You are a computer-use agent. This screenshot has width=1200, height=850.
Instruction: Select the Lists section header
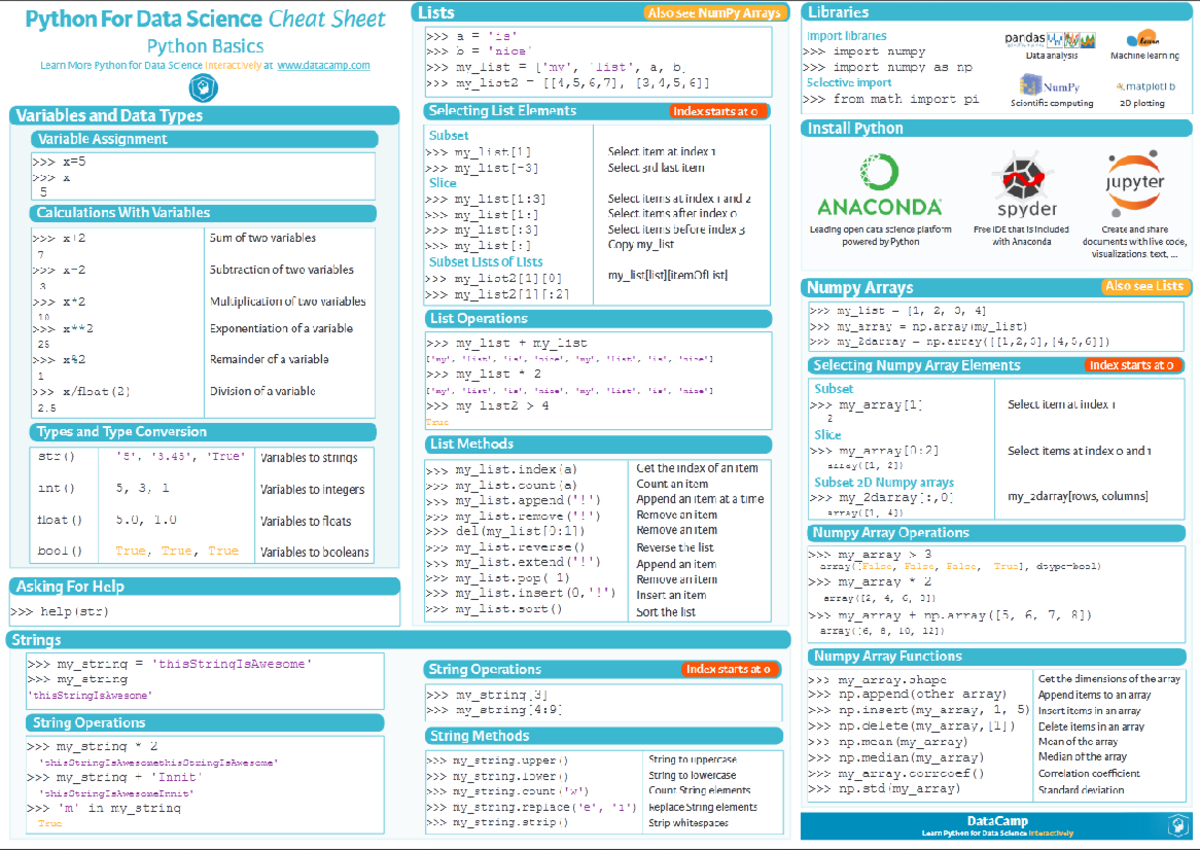(437, 12)
